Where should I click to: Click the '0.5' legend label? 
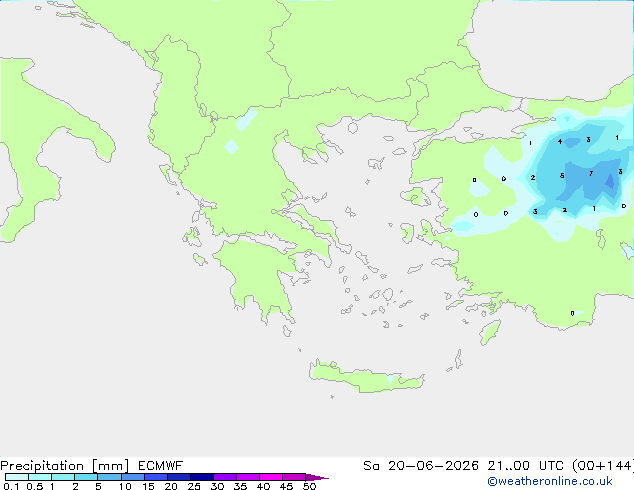pyautogui.click(x=35, y=486)
